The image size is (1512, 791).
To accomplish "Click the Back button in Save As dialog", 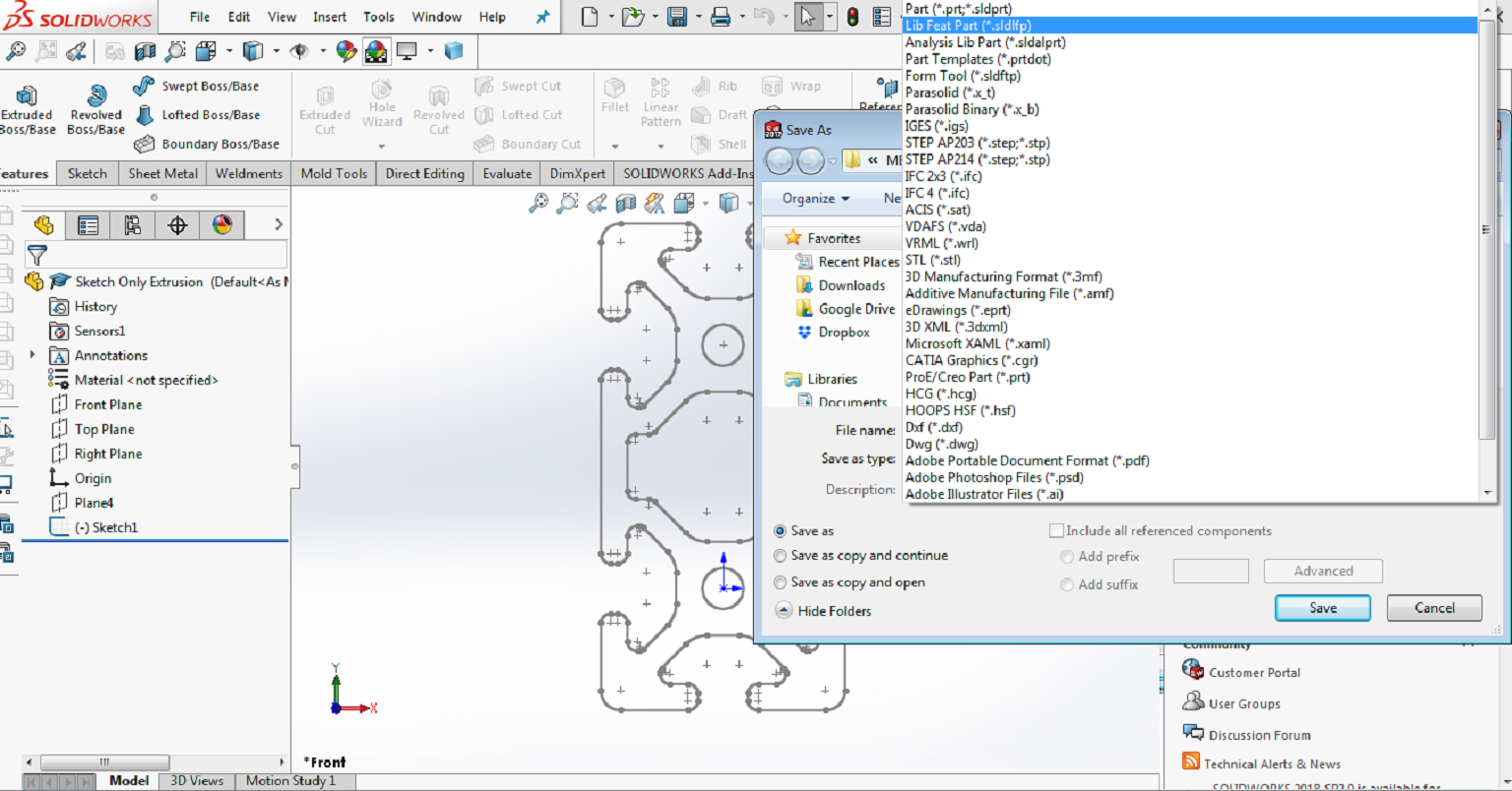I will click(779, 160).
